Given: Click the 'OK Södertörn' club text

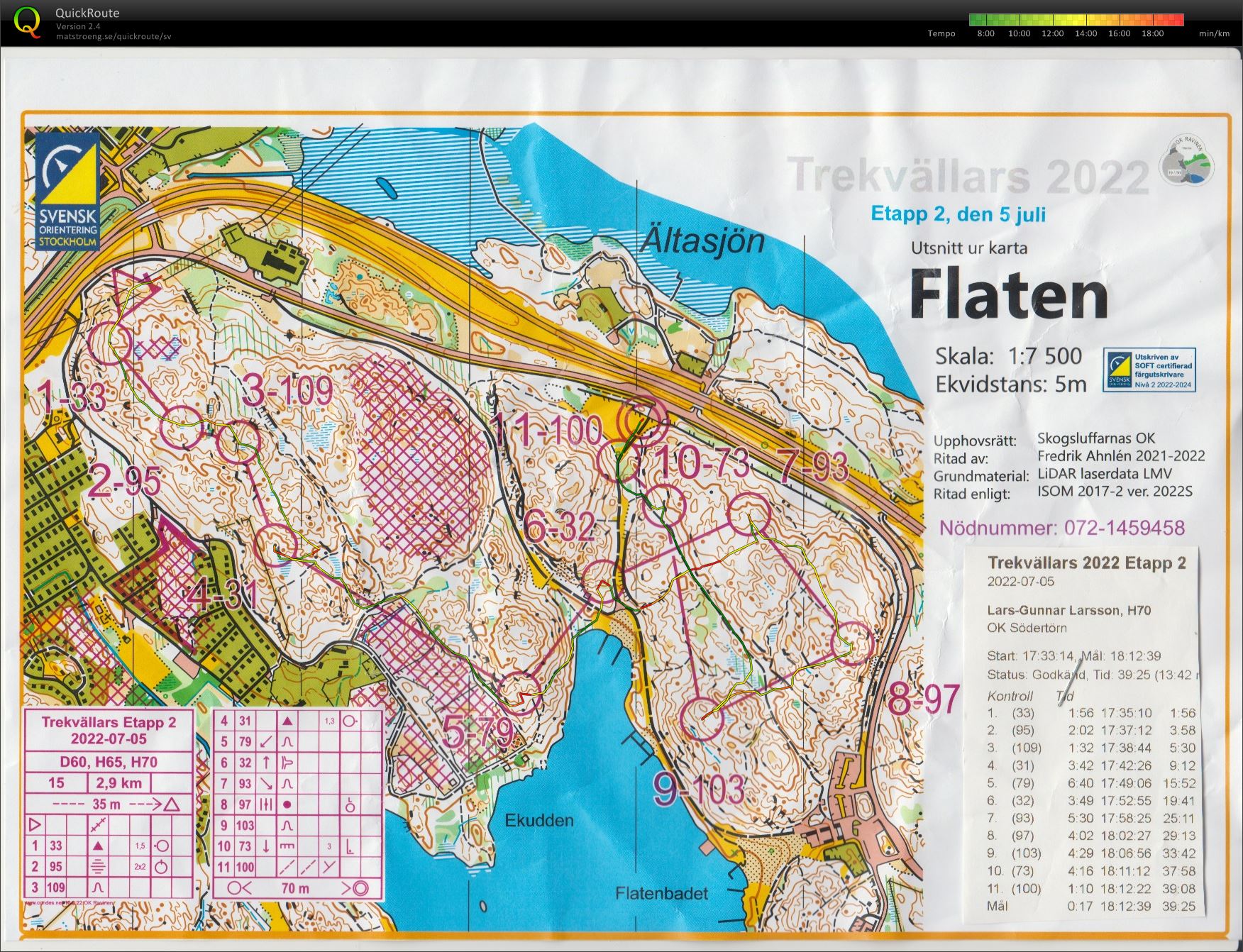Looking at the screenshot, I should 1027,628.
